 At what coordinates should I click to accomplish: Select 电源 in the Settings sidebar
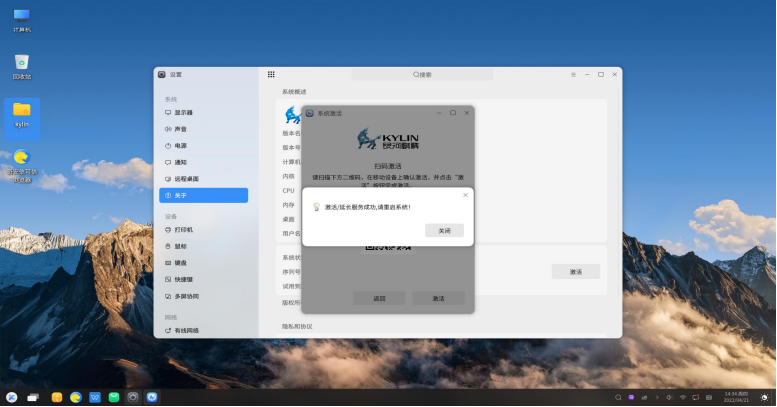(203, 146)
